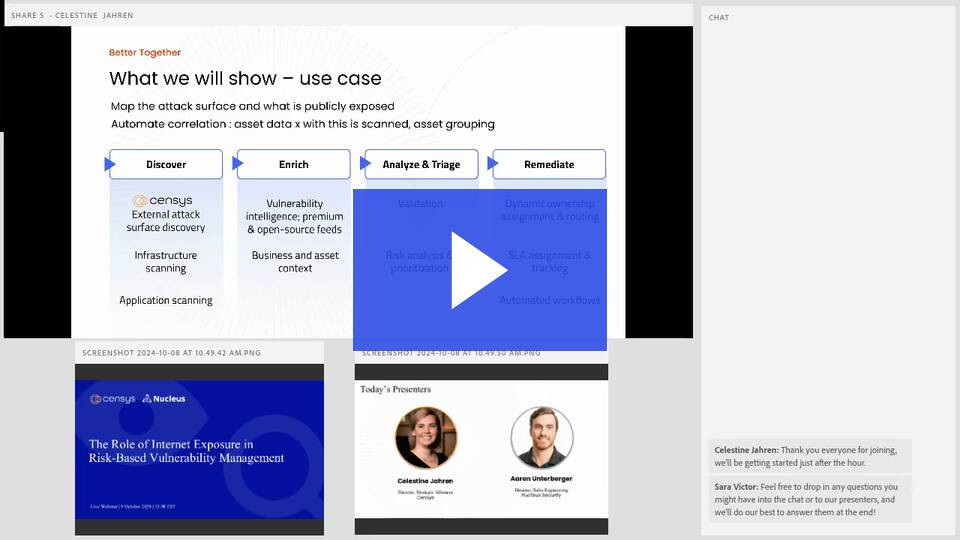Select the Enrich stage box
This screenshot has width=960, height=540.
click(x=294, y=164)
